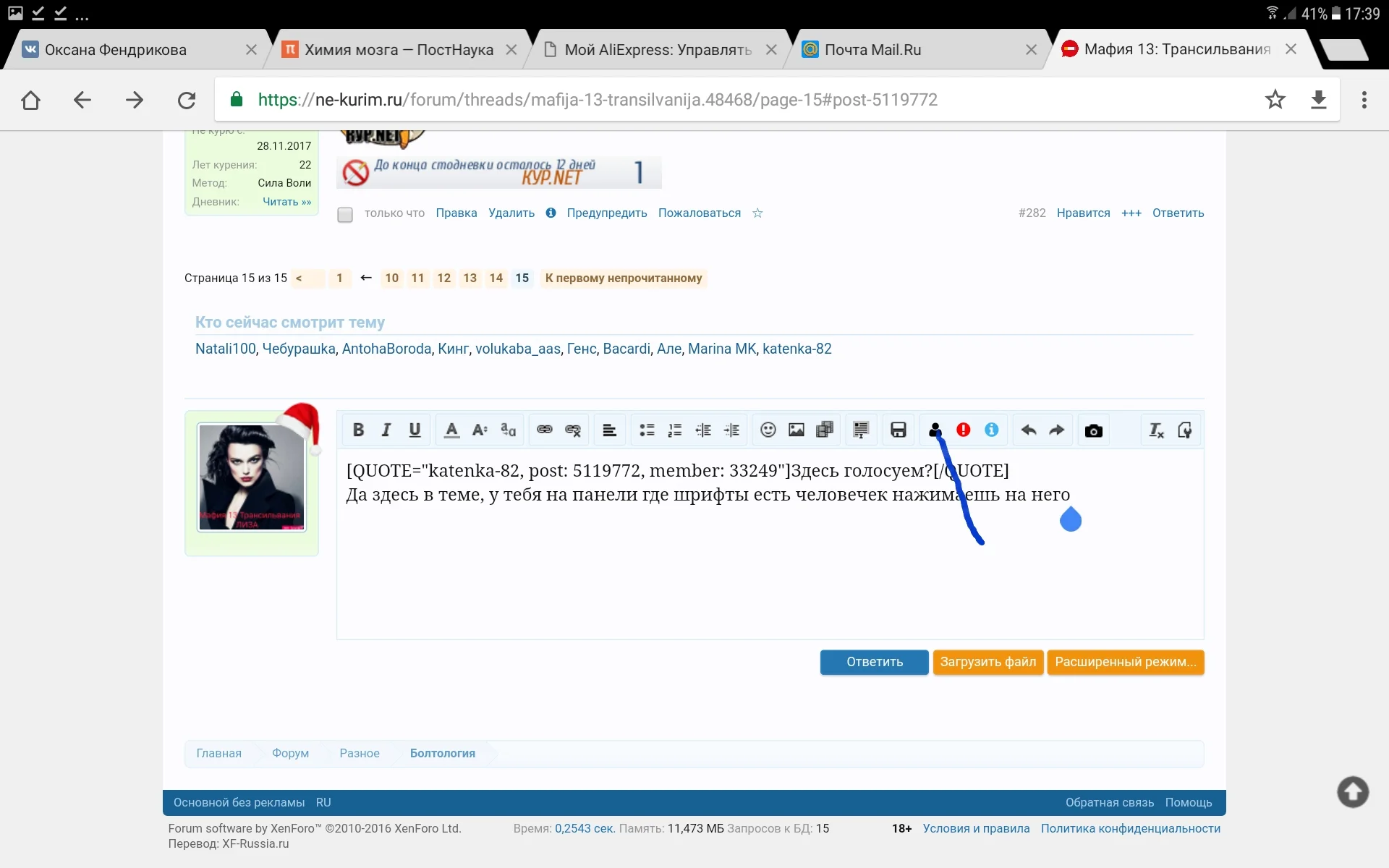Open the text color picker
The width and height of the screenshot is (1389, 868).
[x=451, y=430]
